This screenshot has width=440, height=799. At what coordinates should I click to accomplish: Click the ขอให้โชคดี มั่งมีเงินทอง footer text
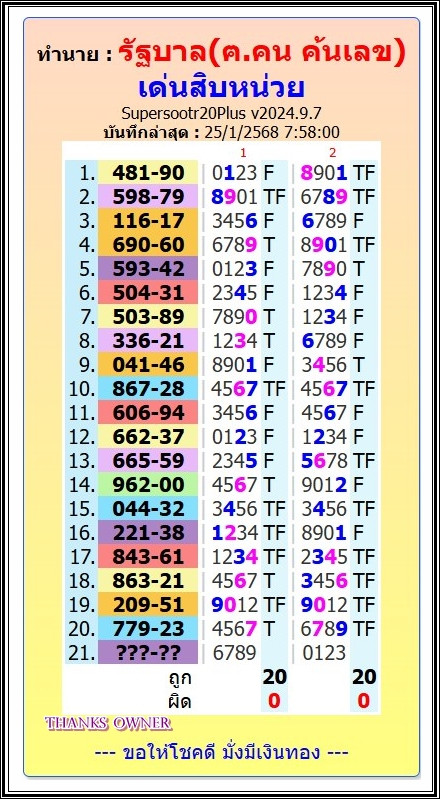tap(222, 752)
